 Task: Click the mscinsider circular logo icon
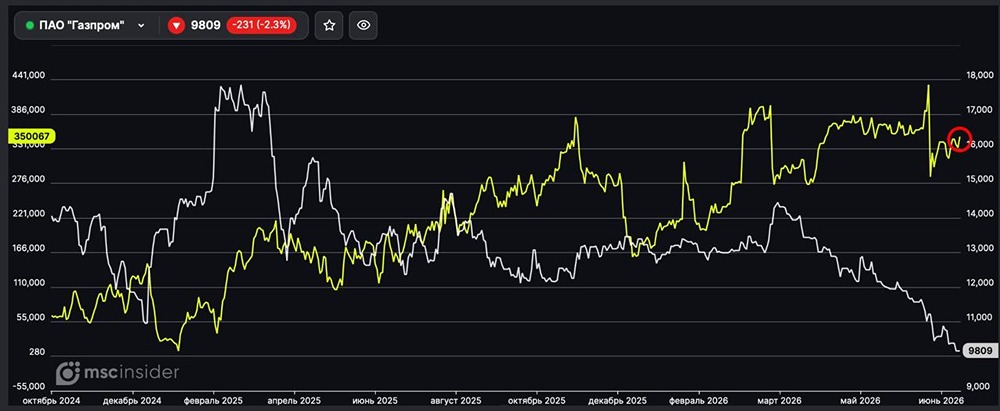pos(67,373)
